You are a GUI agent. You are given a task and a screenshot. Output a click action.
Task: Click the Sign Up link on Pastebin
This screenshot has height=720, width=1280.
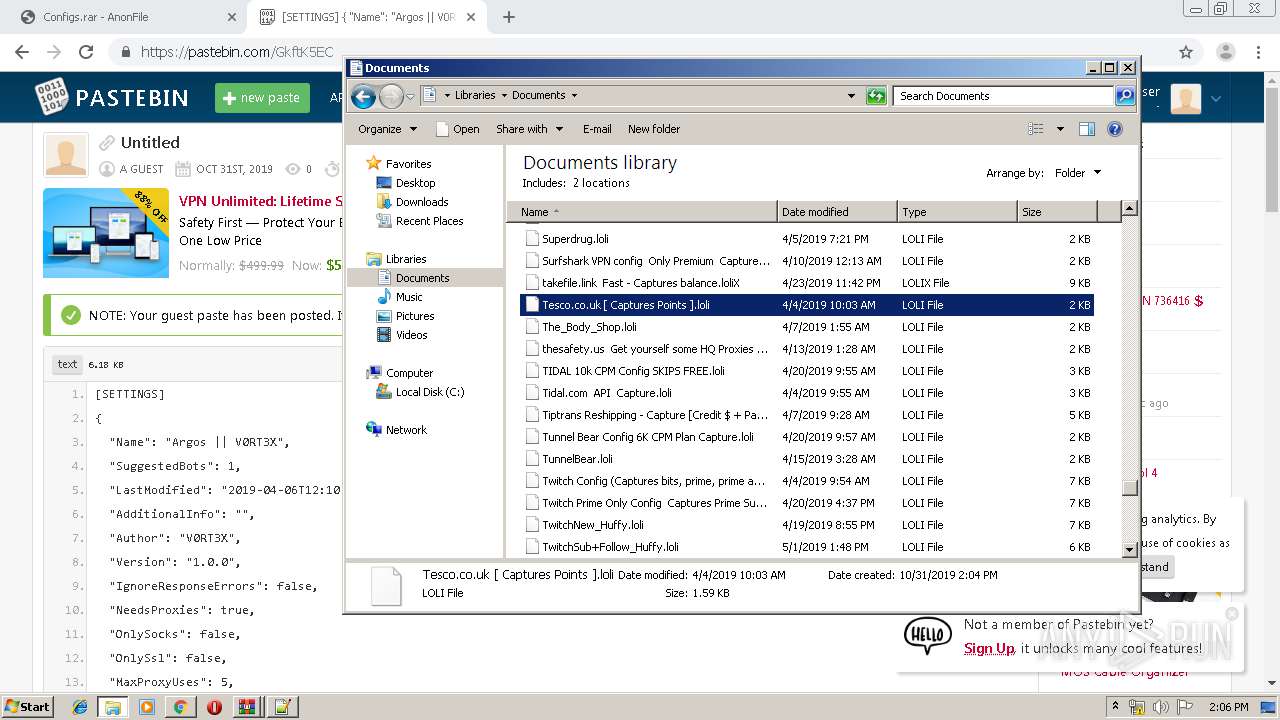coord(989,648)
